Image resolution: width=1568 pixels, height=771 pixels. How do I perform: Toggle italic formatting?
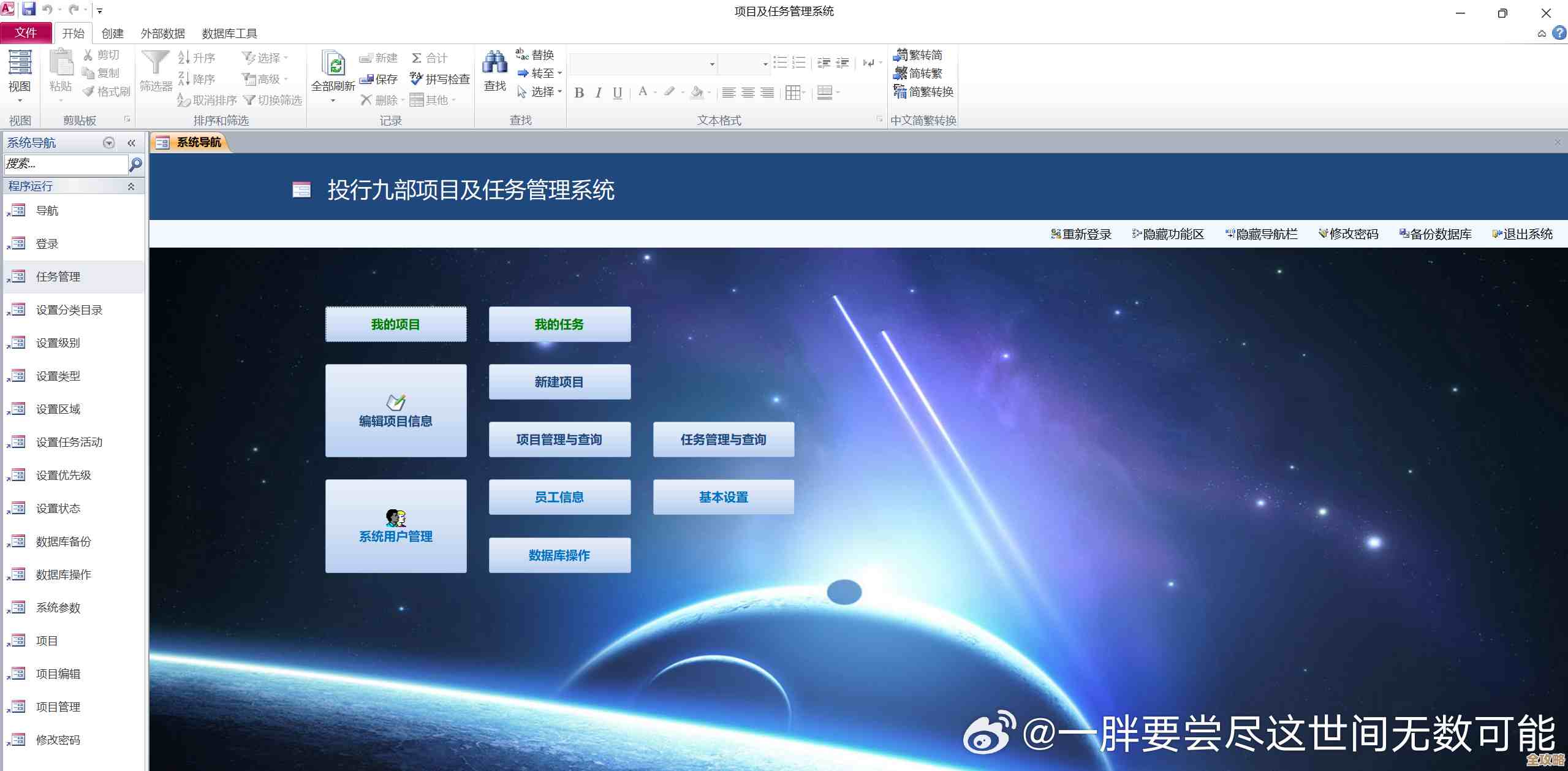pyautogui.click(x=597, y=93)
